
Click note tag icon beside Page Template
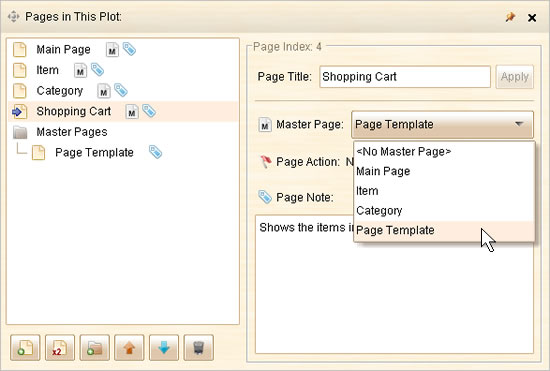[155, 152]
